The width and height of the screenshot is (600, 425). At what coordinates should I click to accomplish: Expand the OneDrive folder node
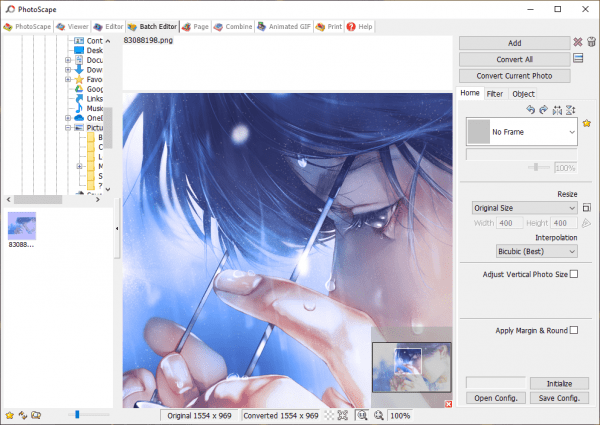(68, 118)
